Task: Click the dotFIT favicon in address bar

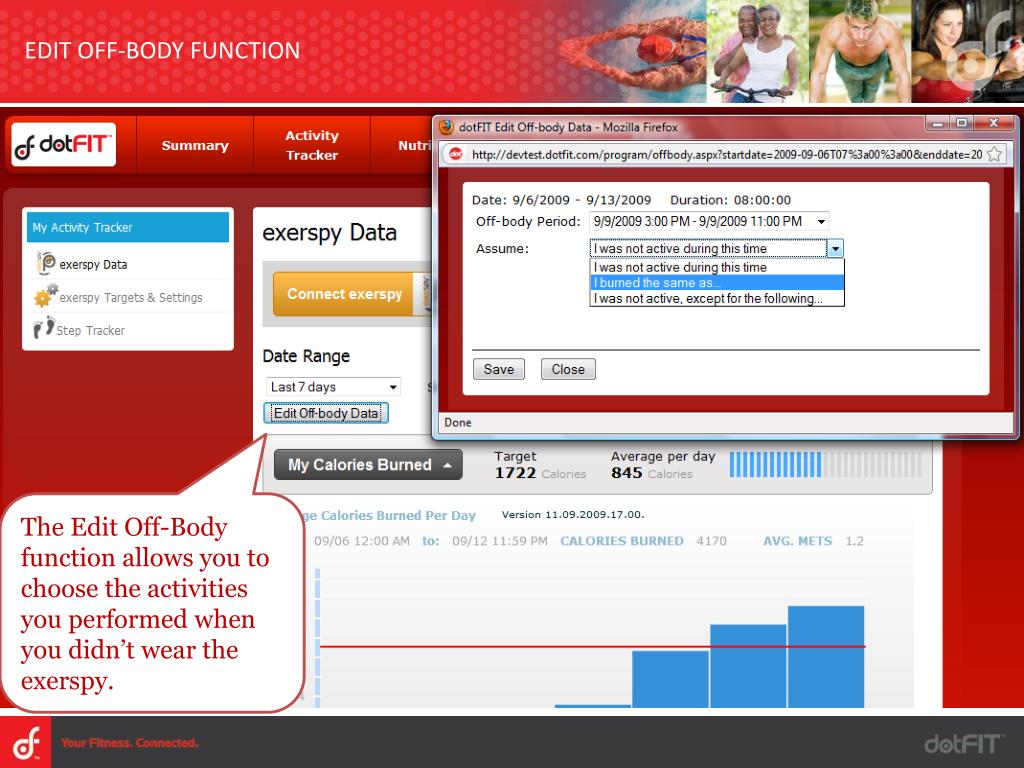Action: 456,154
